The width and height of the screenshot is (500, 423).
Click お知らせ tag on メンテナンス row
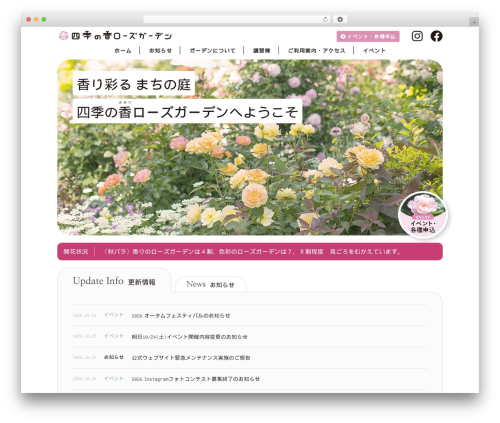114,357
